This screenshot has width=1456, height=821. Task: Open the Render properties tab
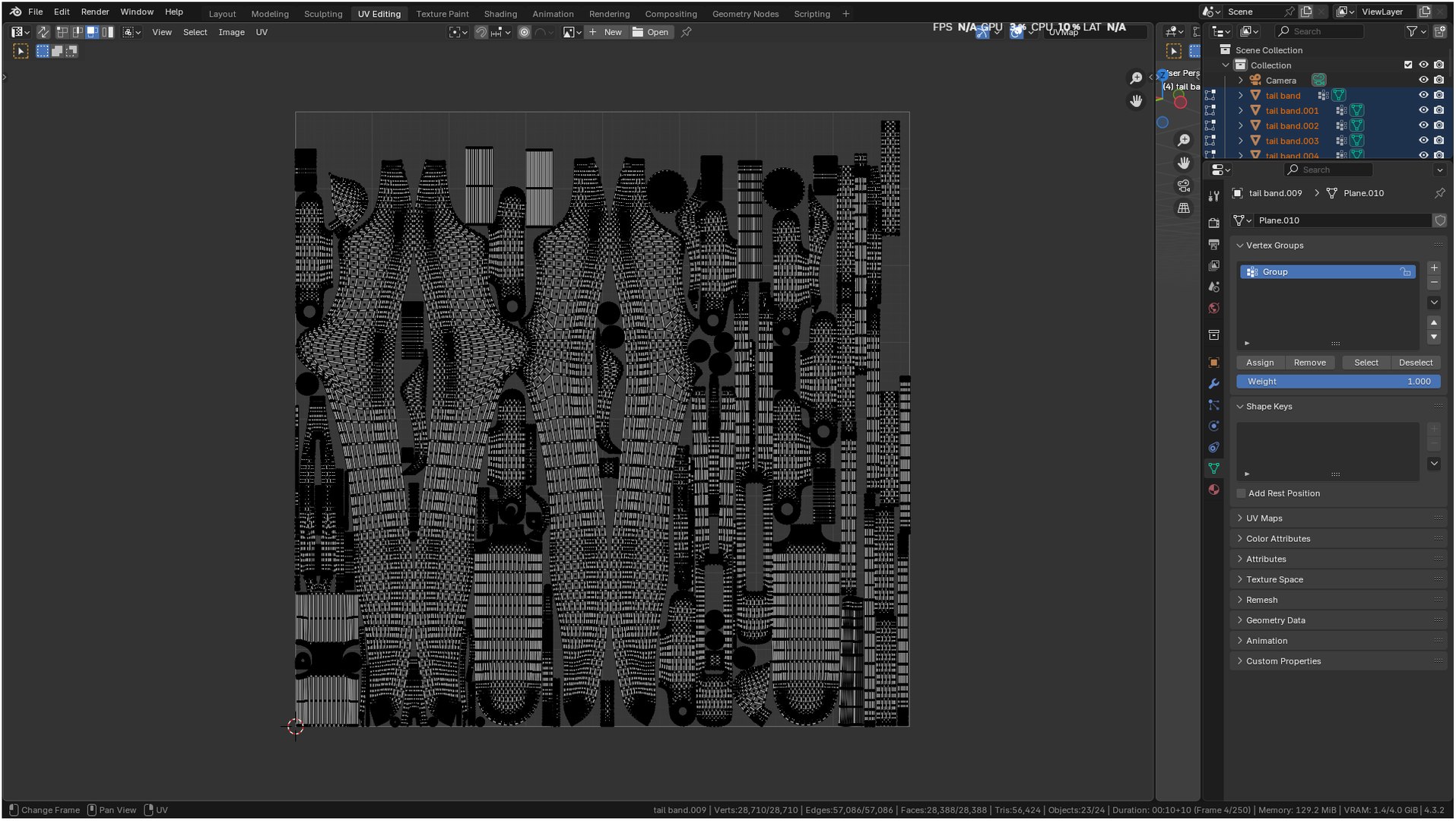click(x=1213, y=223)
